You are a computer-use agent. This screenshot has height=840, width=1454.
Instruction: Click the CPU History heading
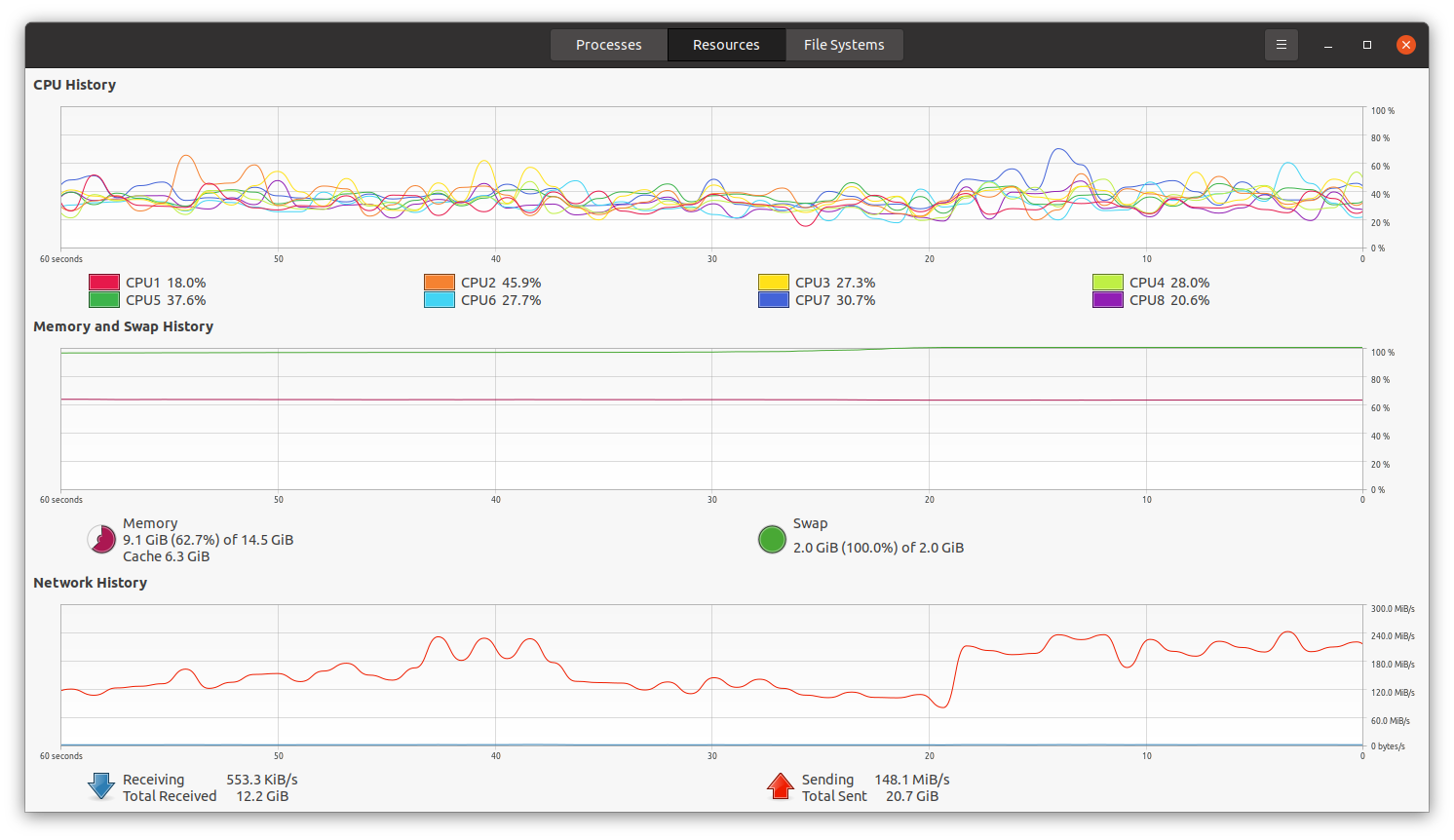(x=75, y=85)
